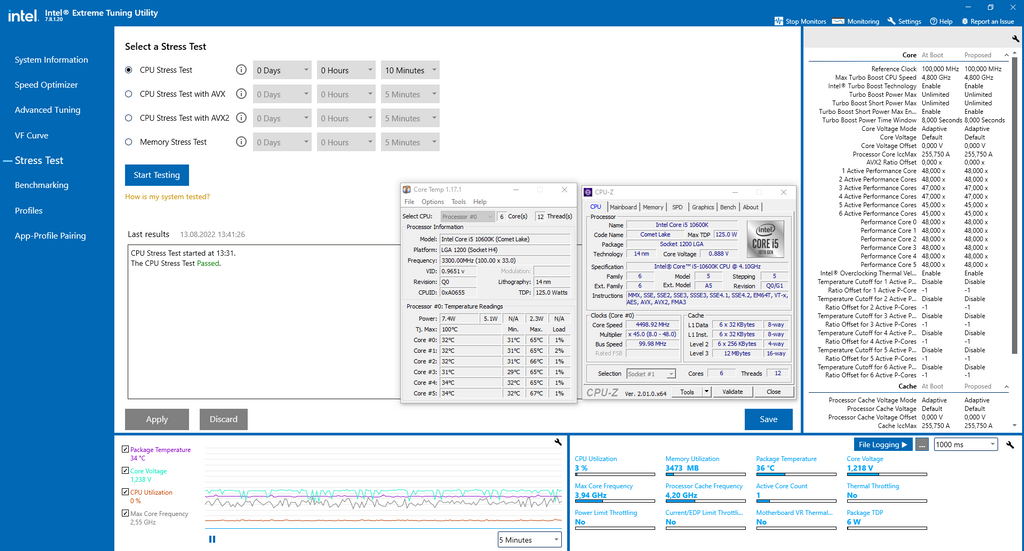Screen dimensions: 1024x551
Task: Open the Select CPU dropdown in Core Temp
Action: click(x=468, y=216)
